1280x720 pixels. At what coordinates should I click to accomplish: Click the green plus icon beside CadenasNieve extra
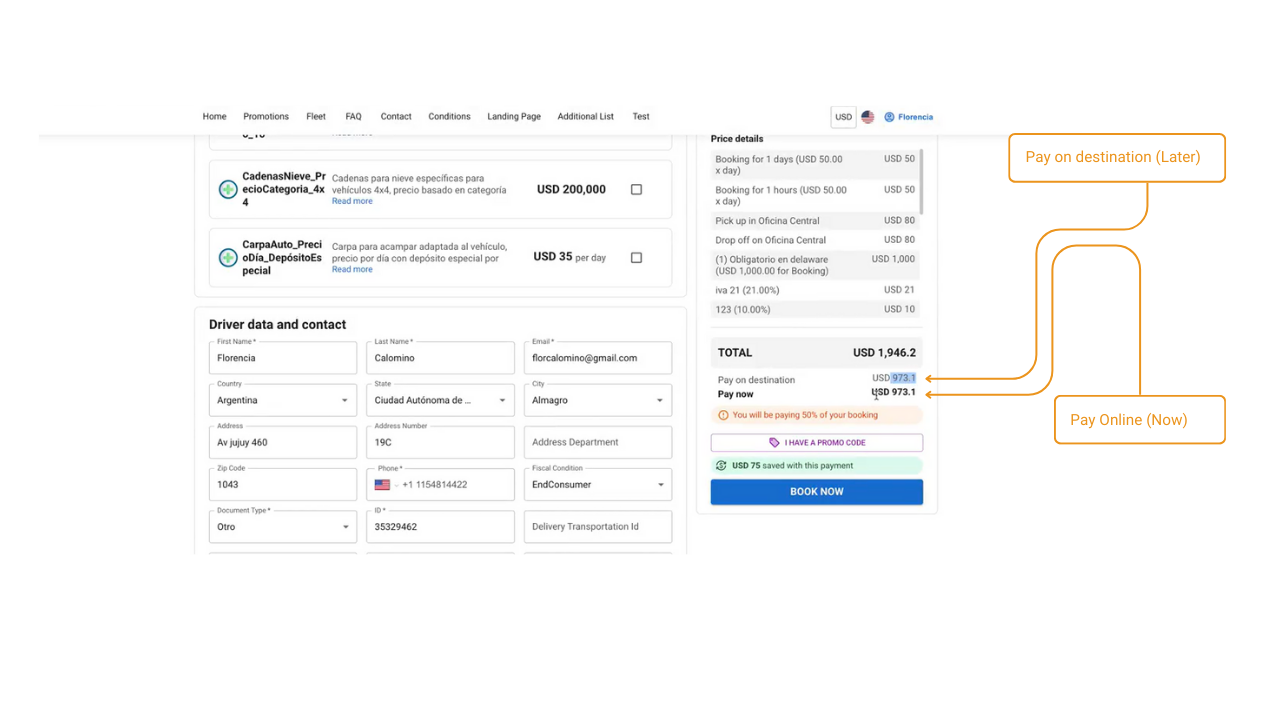click(228, 189)
